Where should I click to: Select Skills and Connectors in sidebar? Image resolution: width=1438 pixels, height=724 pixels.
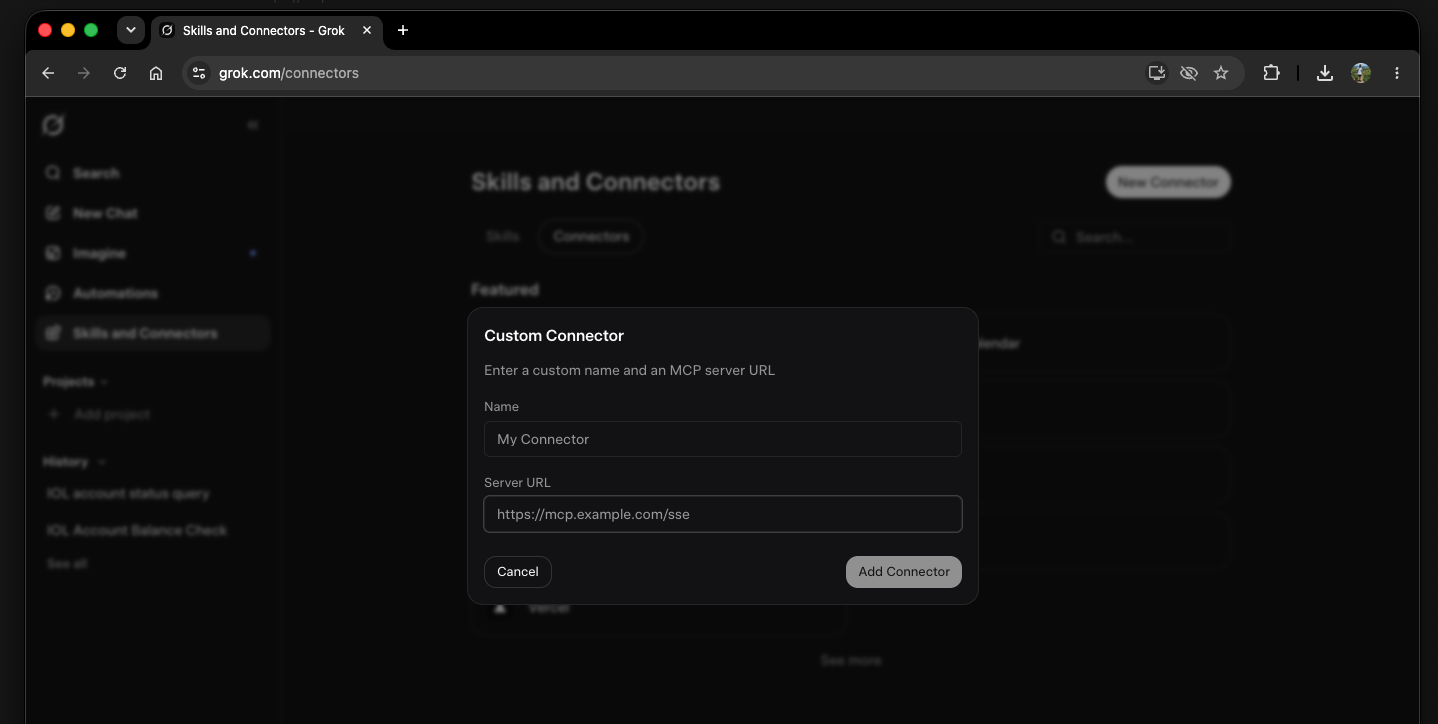coord(153,333)
